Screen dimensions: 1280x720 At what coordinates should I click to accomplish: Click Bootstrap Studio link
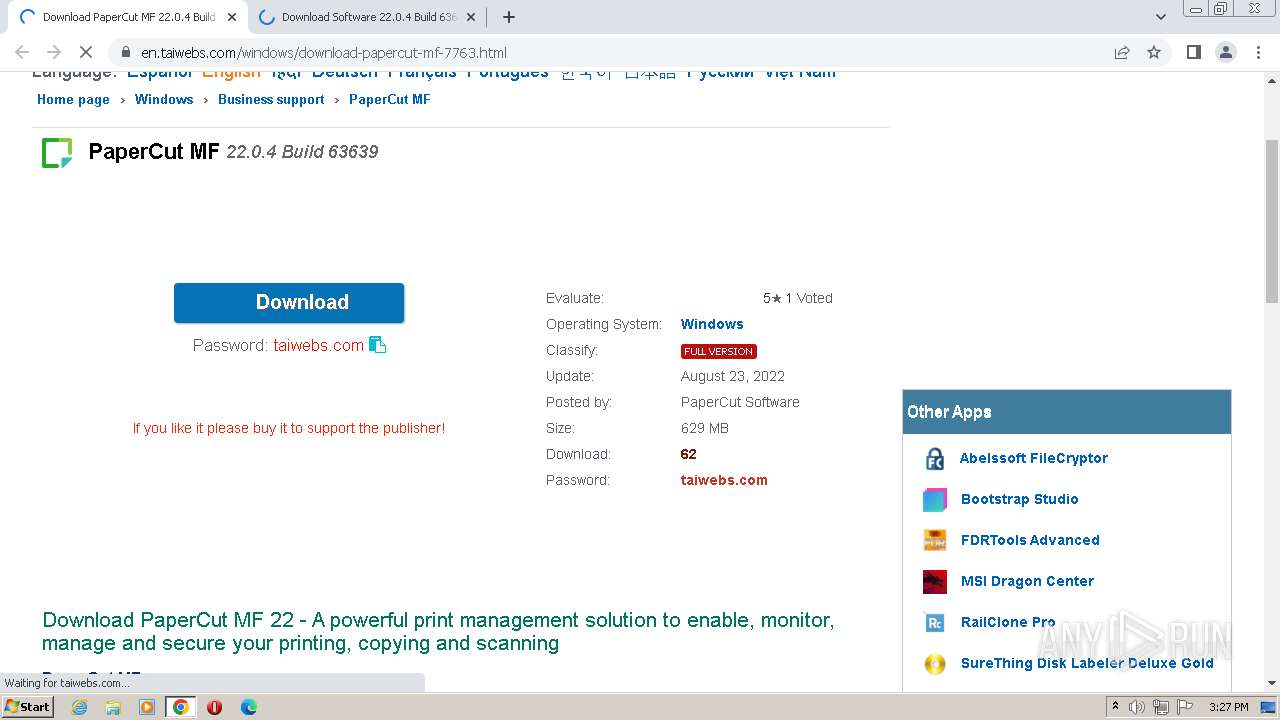click(x=1019, y=499)
